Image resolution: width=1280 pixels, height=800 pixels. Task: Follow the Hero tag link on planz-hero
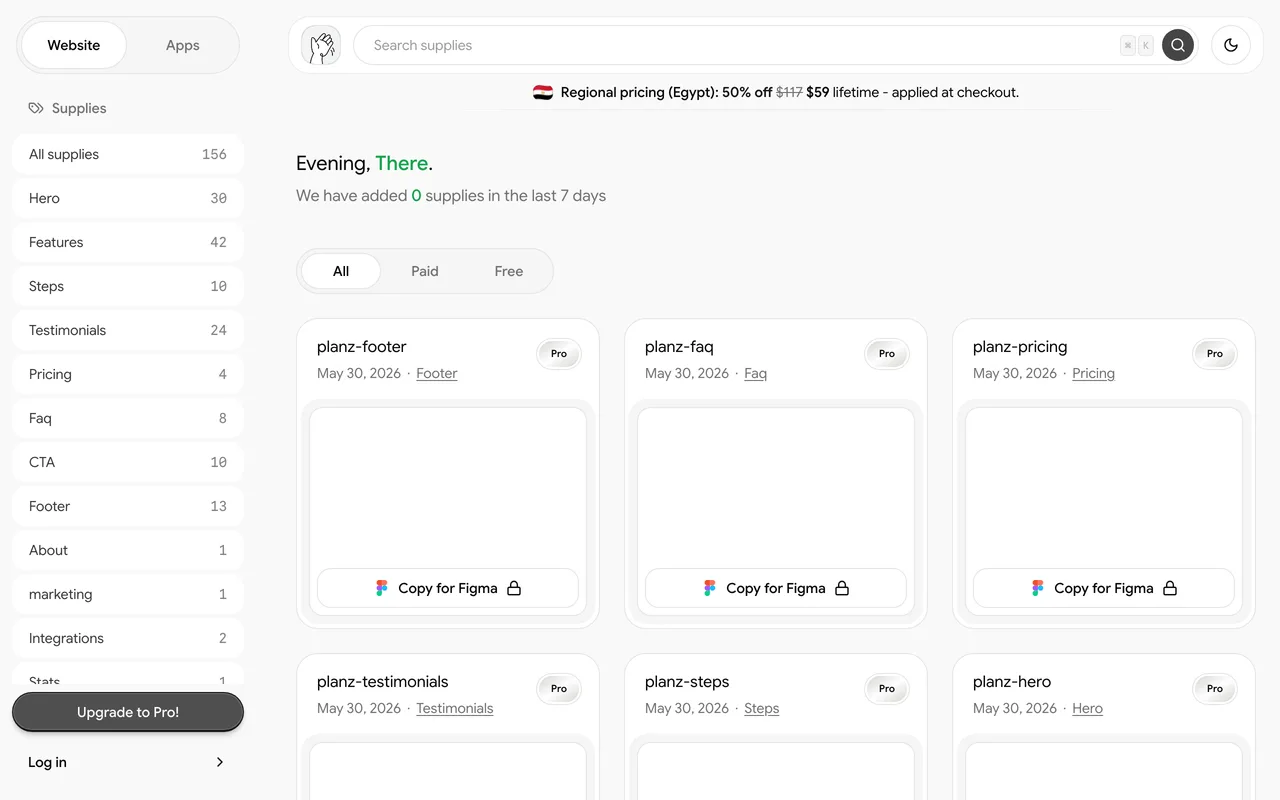(1088, 708)
